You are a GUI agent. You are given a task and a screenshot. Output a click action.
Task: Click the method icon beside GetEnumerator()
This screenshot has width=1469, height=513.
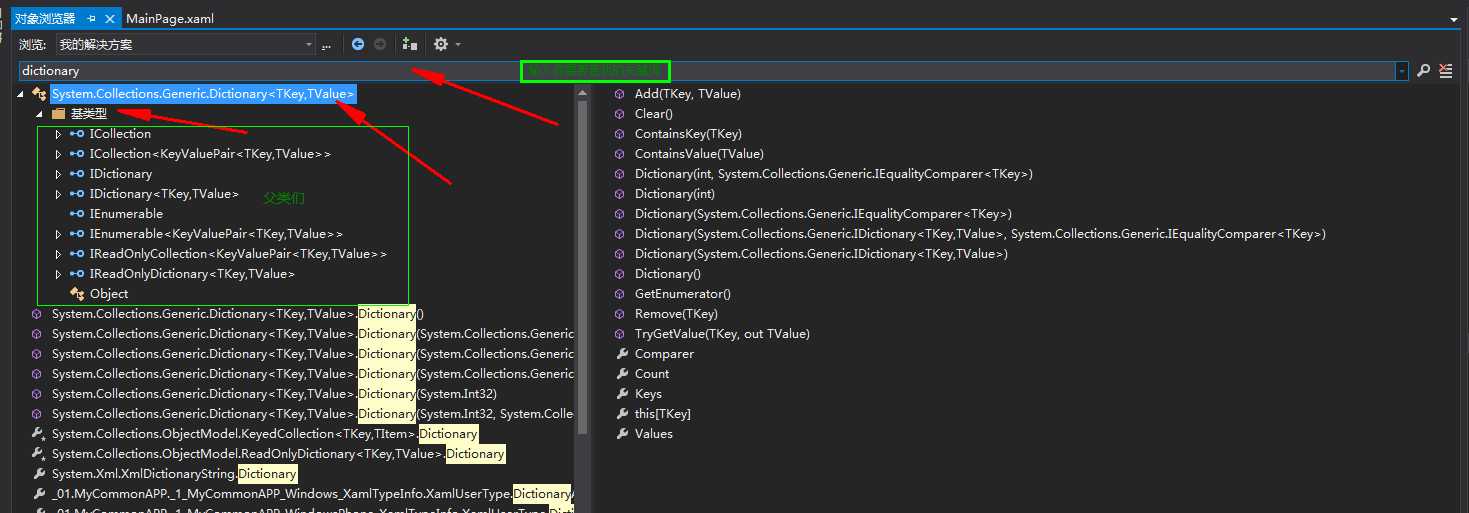(x=619, y=293)
